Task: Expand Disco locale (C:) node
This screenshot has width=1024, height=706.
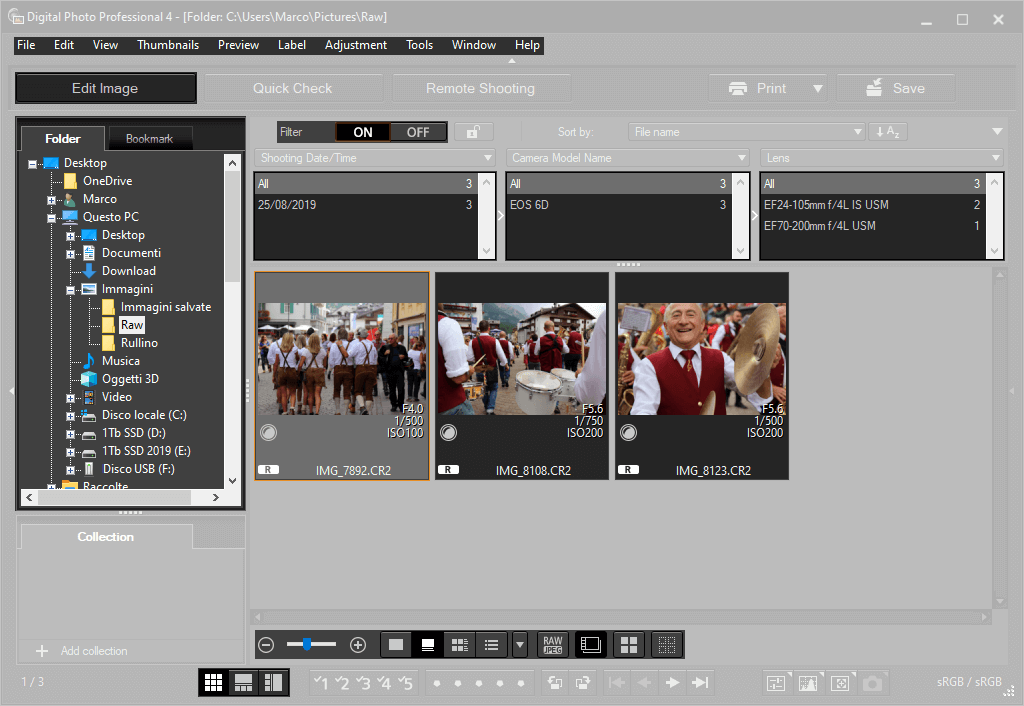Action: 70,416
